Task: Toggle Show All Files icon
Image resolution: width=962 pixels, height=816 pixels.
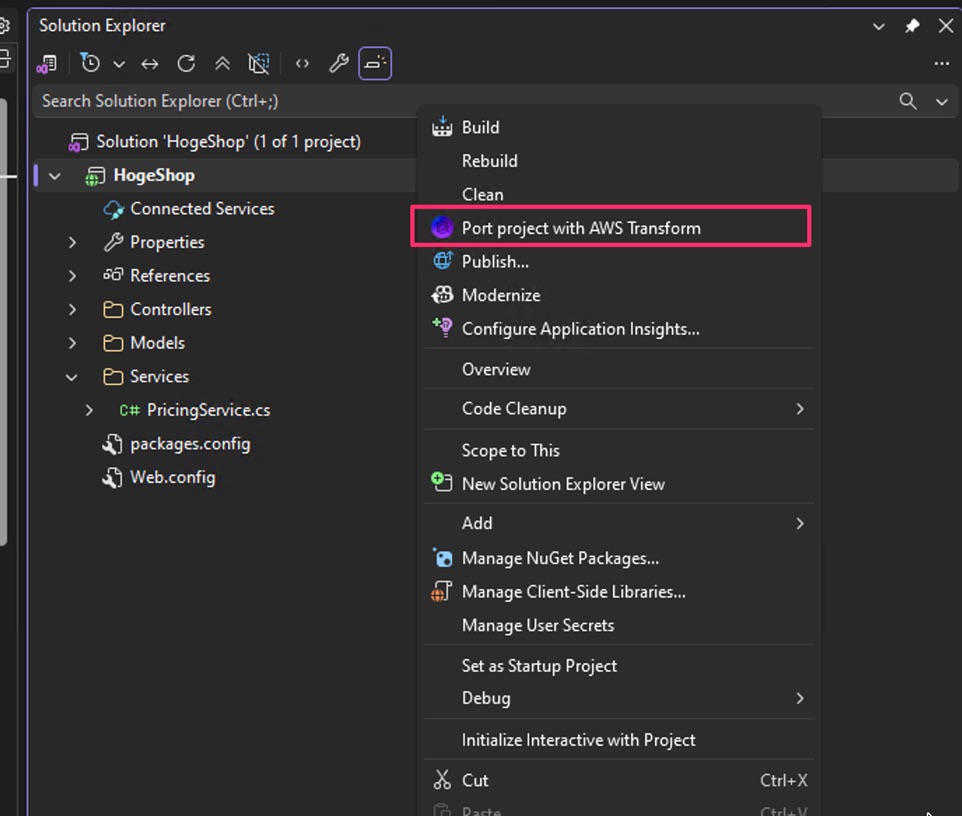Action: tap(258, 63)
